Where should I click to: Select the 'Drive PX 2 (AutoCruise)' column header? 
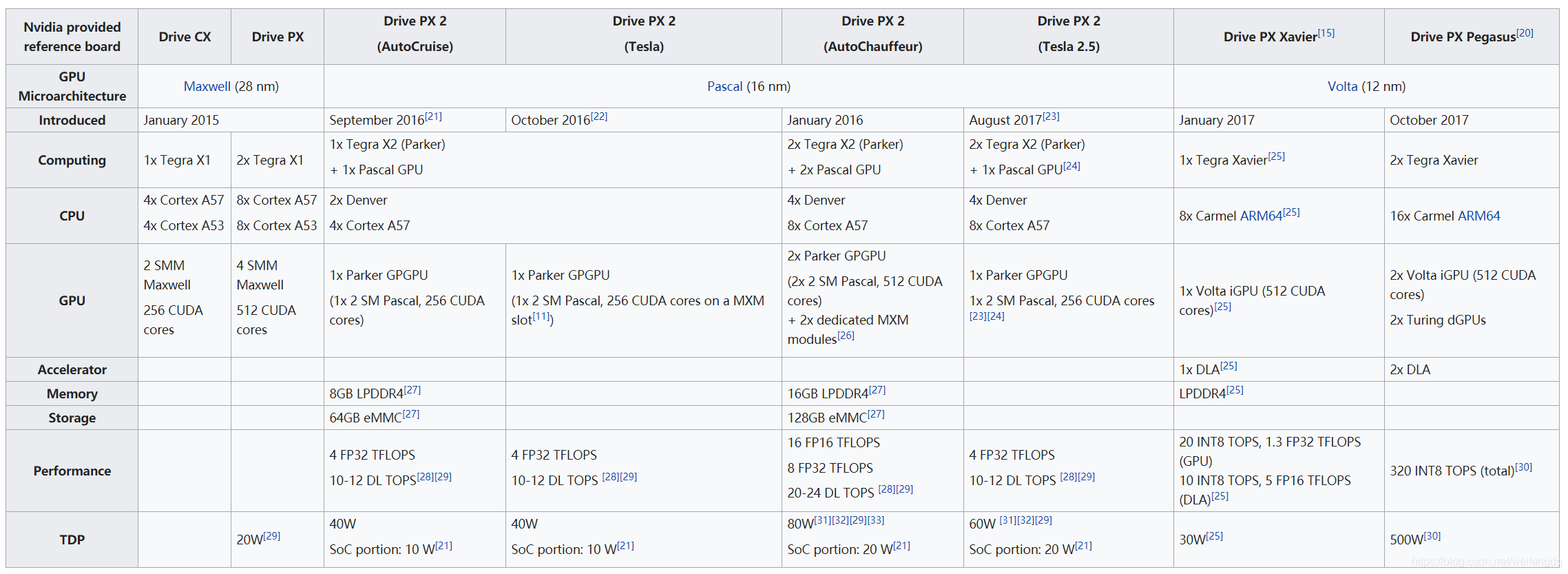click(x=415, y=37)
